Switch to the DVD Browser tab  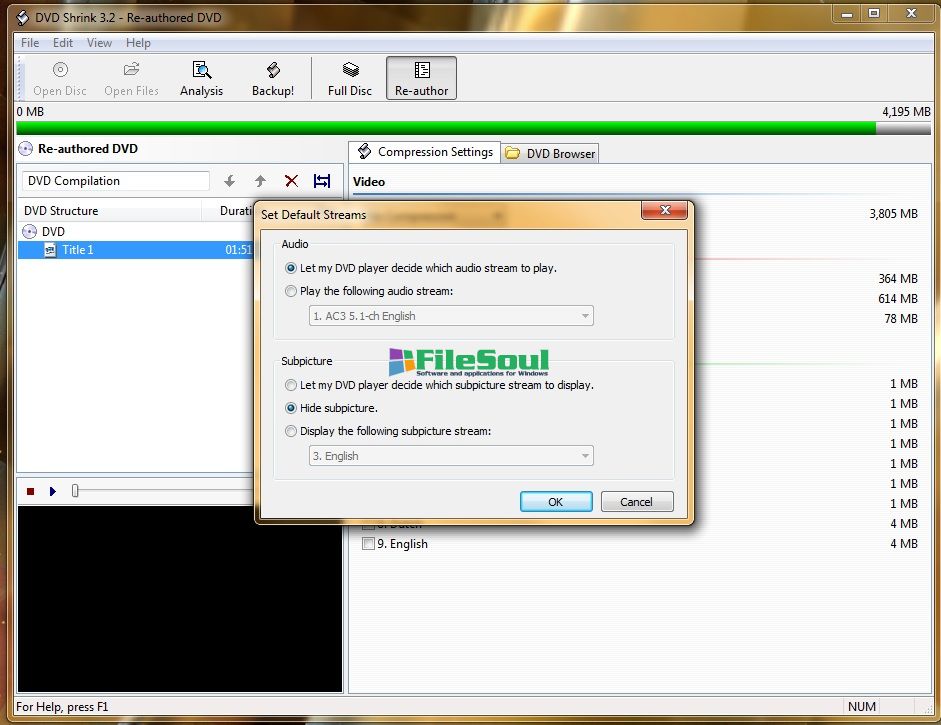tap(550, 153)
